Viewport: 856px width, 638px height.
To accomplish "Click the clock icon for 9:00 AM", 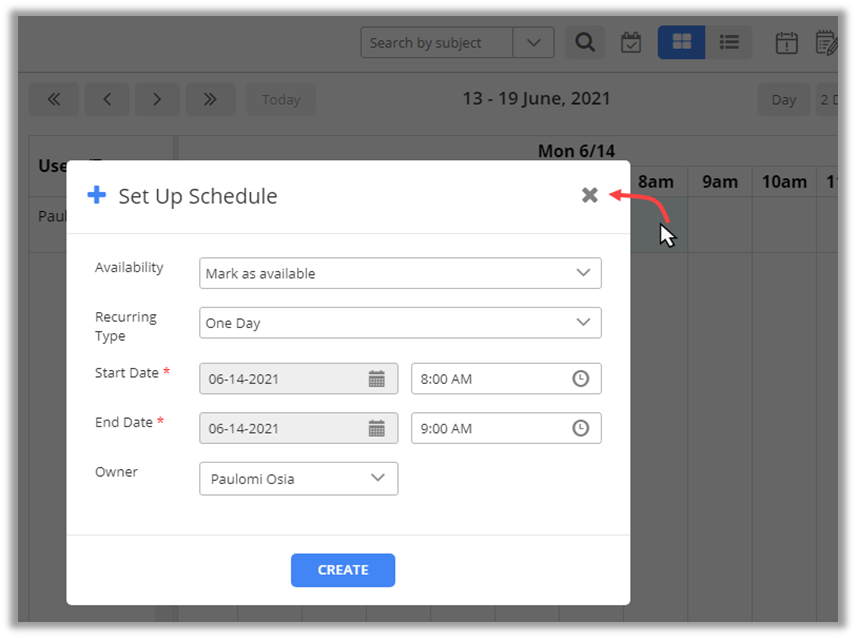I will [x=580, y=428].
